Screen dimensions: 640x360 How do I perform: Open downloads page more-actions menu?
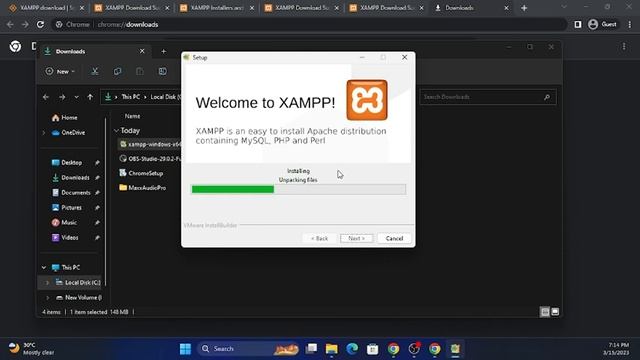tap(624, 47)
